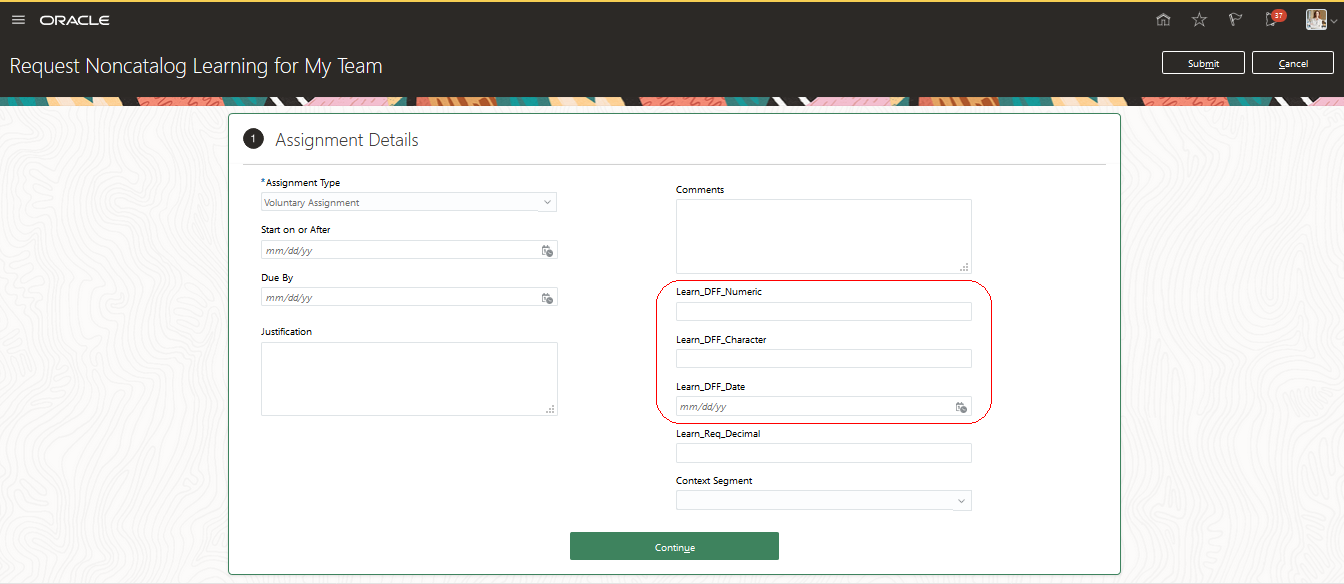This screenshot has width=1344, height=584.
Task: Open calendar picker for Learn_DFF_Date
Action: tap(961, 407)
